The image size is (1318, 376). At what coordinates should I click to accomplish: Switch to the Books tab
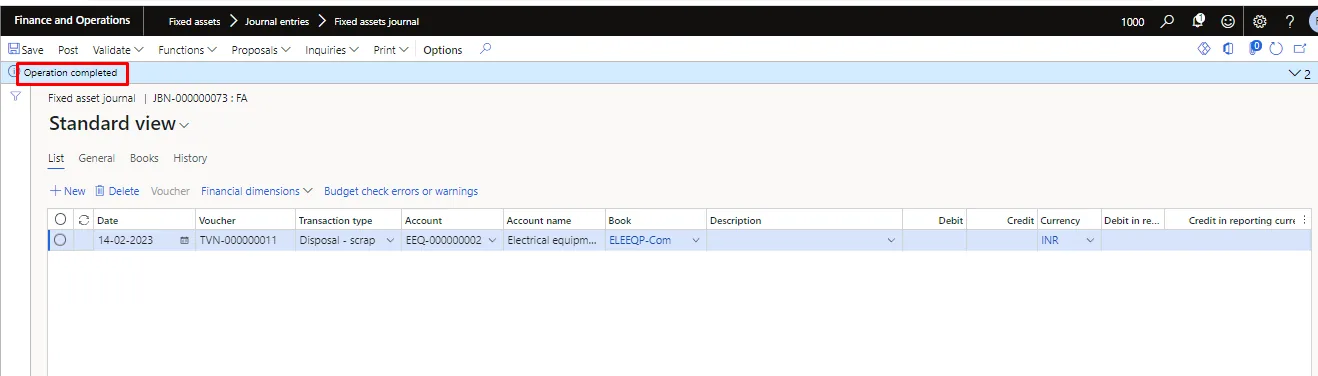144,158
